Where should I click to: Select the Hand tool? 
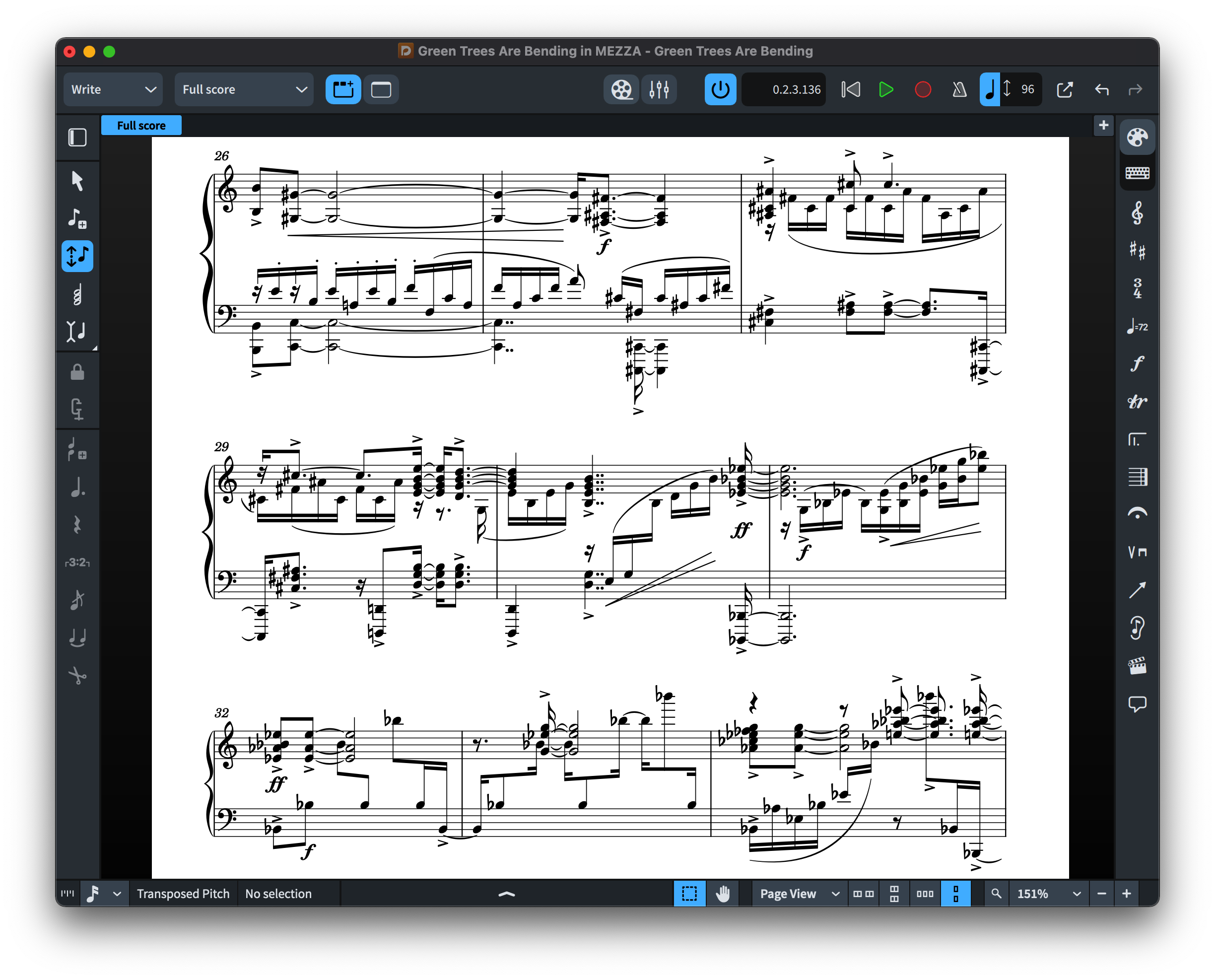722,894
